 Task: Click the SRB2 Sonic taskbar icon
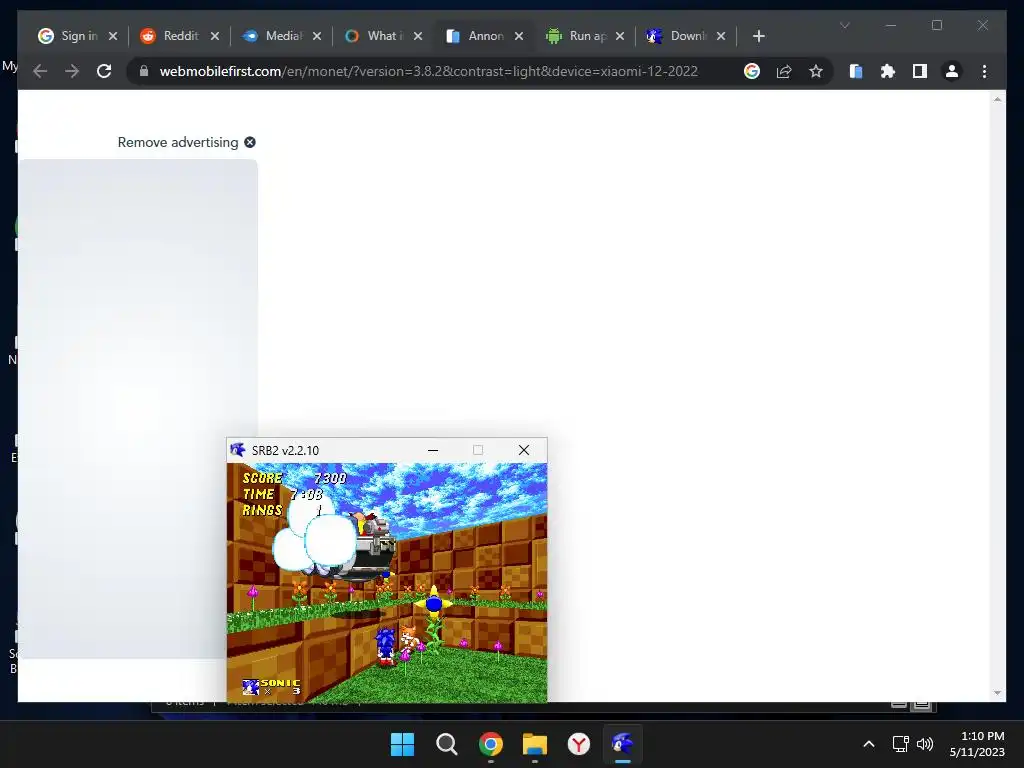point(622,744)
